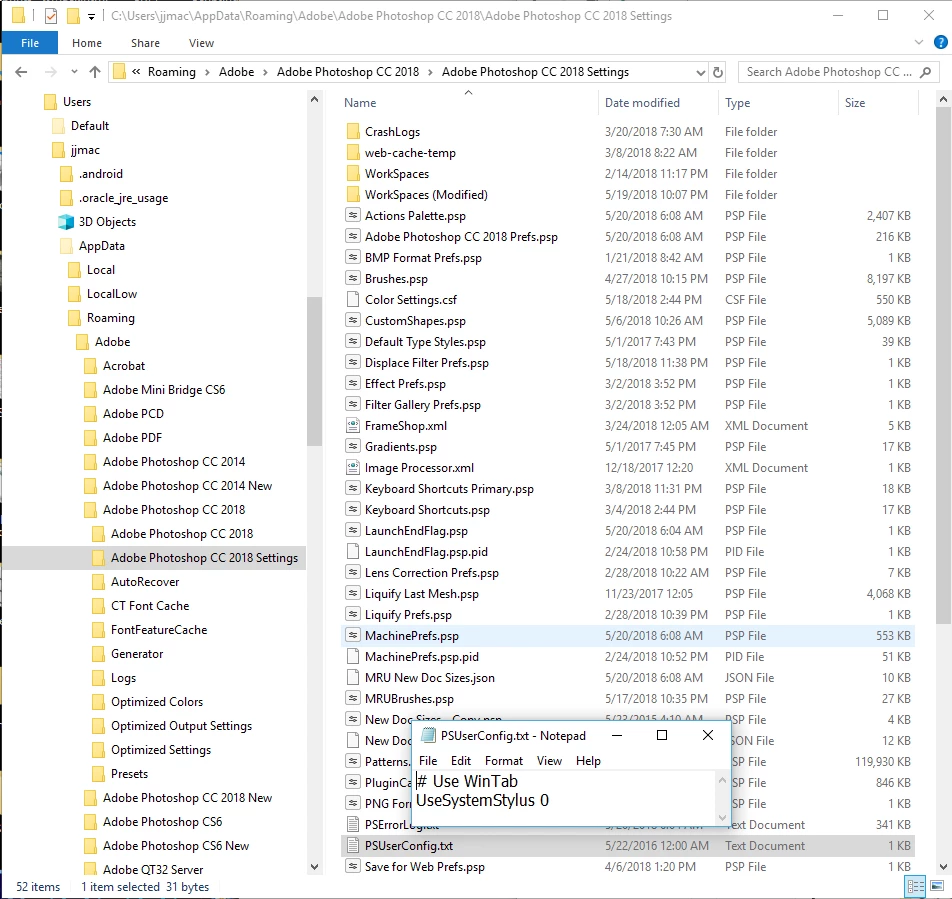The image size is (952, 899).
Task: Click the search magnifier icon
Action: point(925,72)
